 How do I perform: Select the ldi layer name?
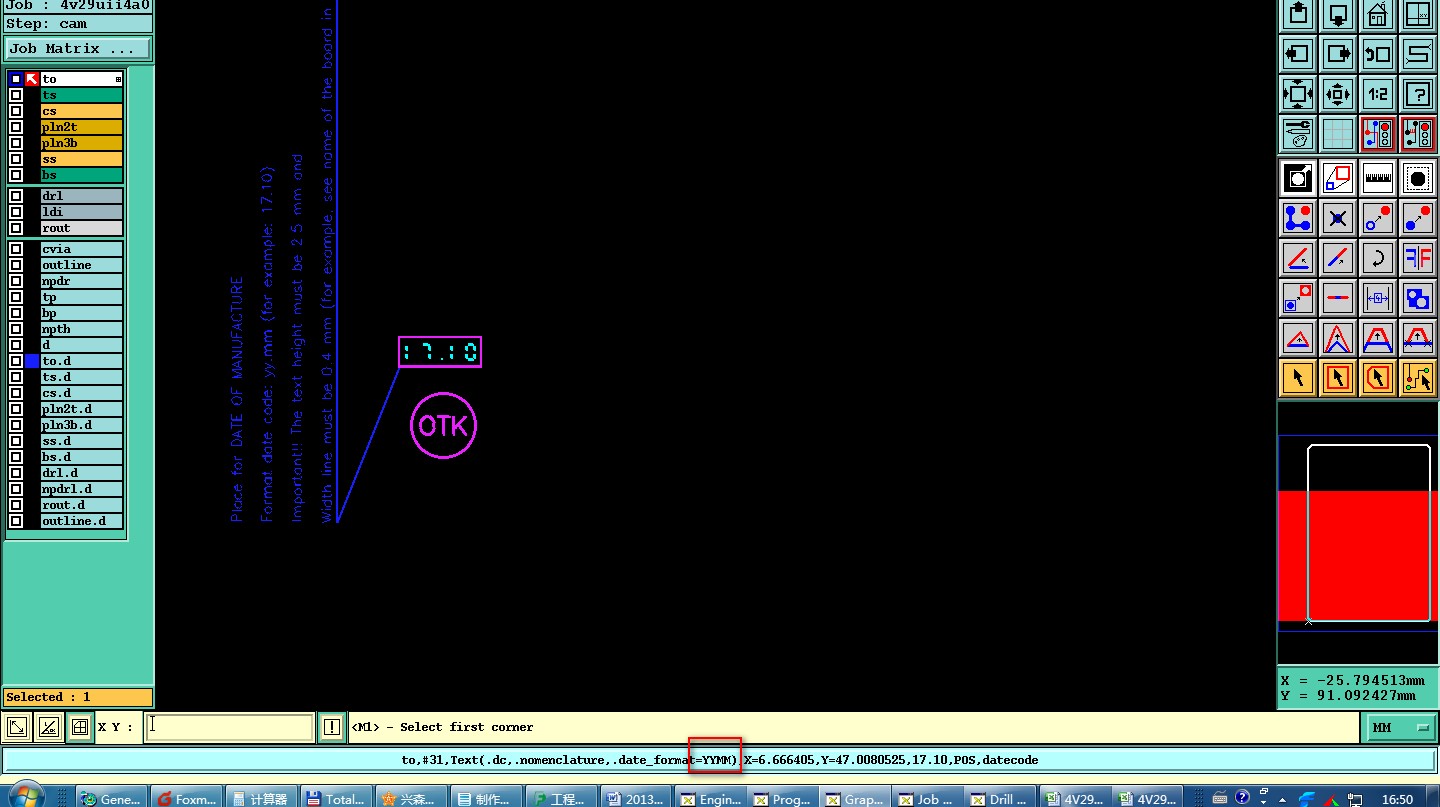point(82,212)
